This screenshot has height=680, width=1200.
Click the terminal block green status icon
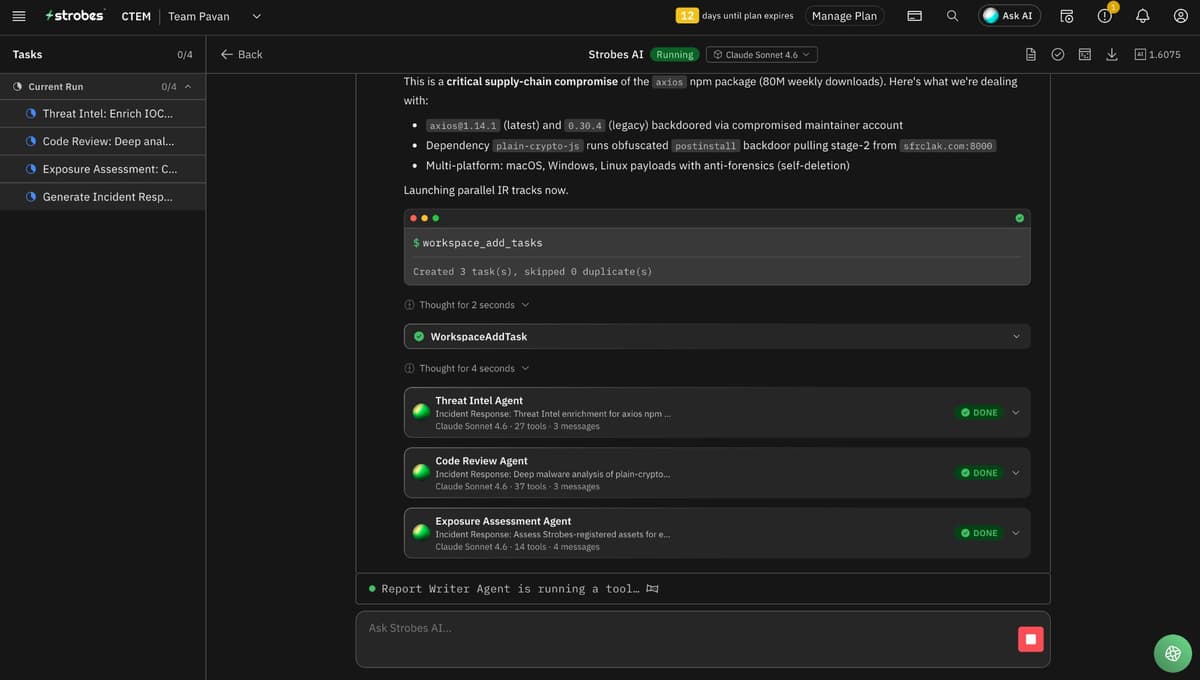pos(1019,218)
